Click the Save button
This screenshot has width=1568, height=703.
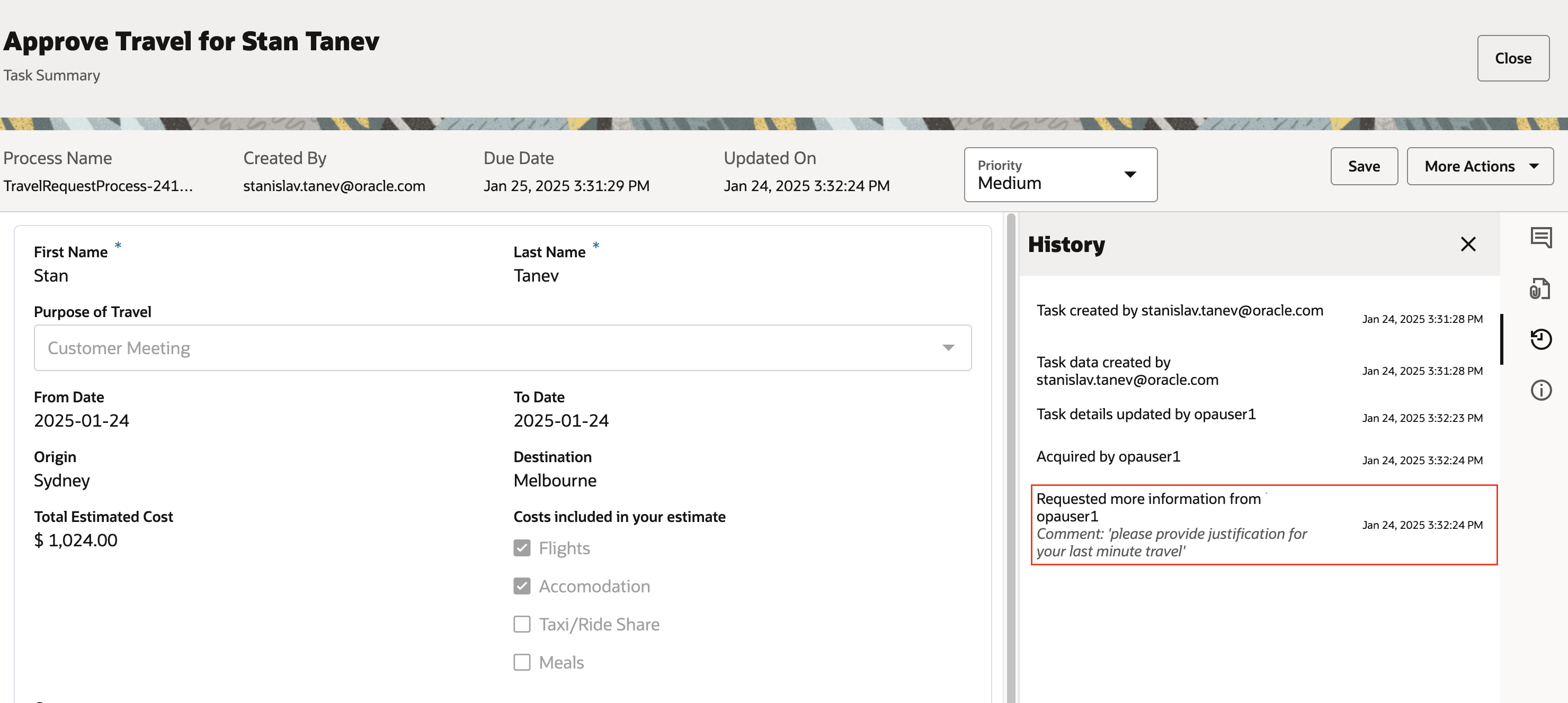click(x=1364, y=166)
